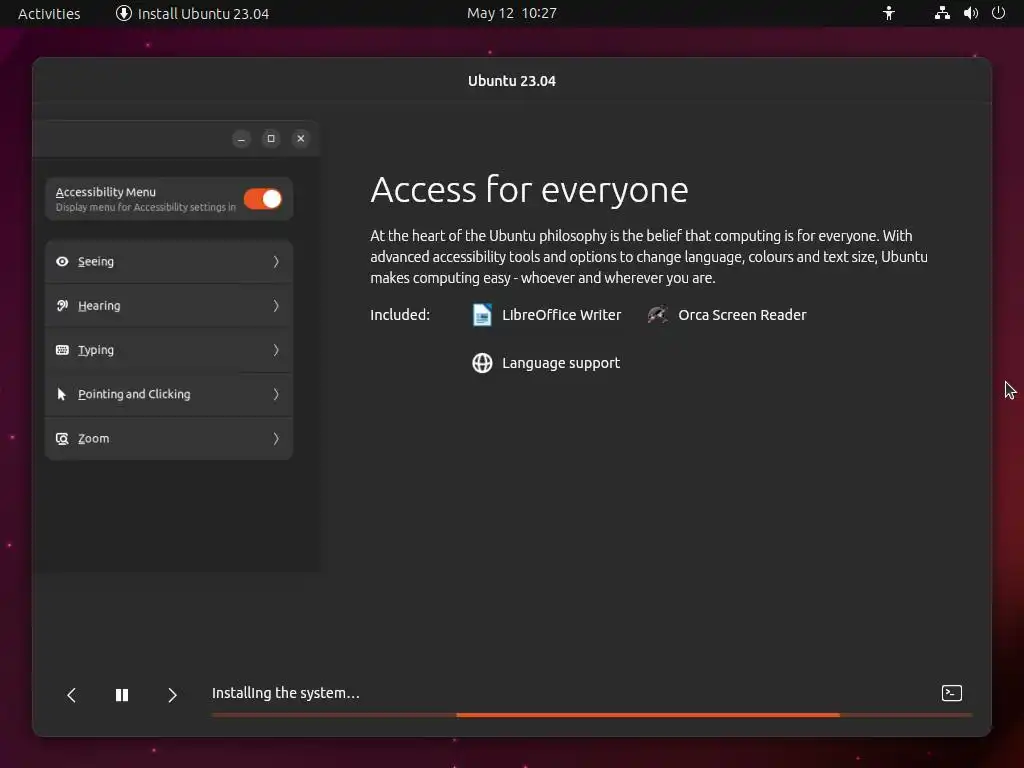Expand the chevron on the Zoom row

click(x=276, y=439)
